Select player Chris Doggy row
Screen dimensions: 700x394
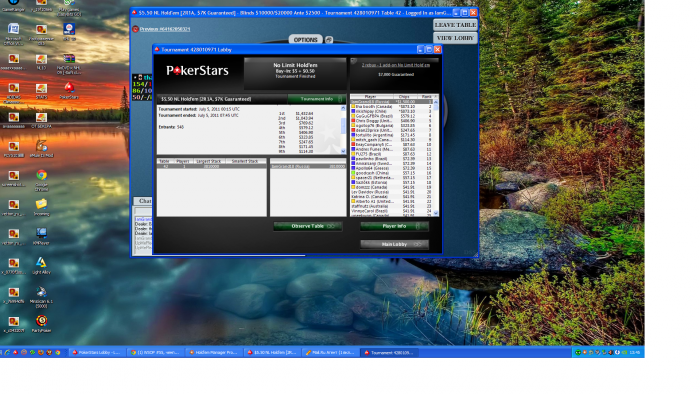click(392, 120)
